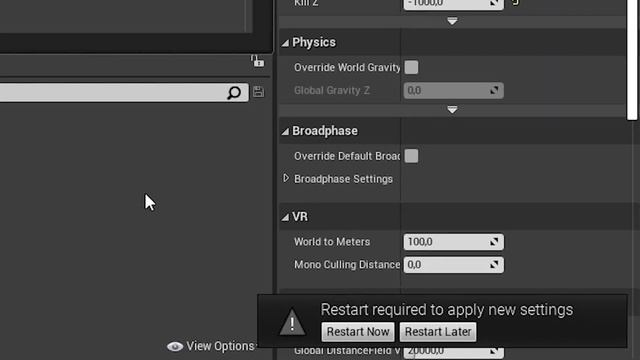This screenshot has height=360, width=640.
Task: Click save search icon beside search bar
Action: click(x=258, y=92)
